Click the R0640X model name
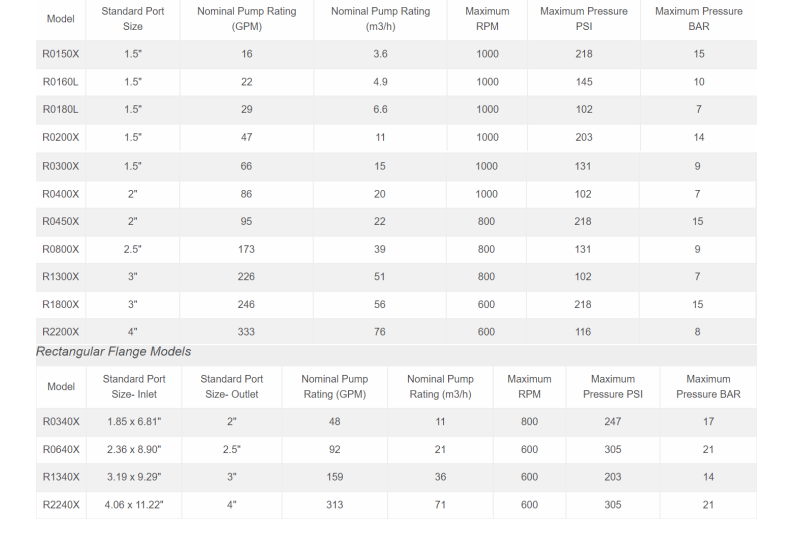 61,450
